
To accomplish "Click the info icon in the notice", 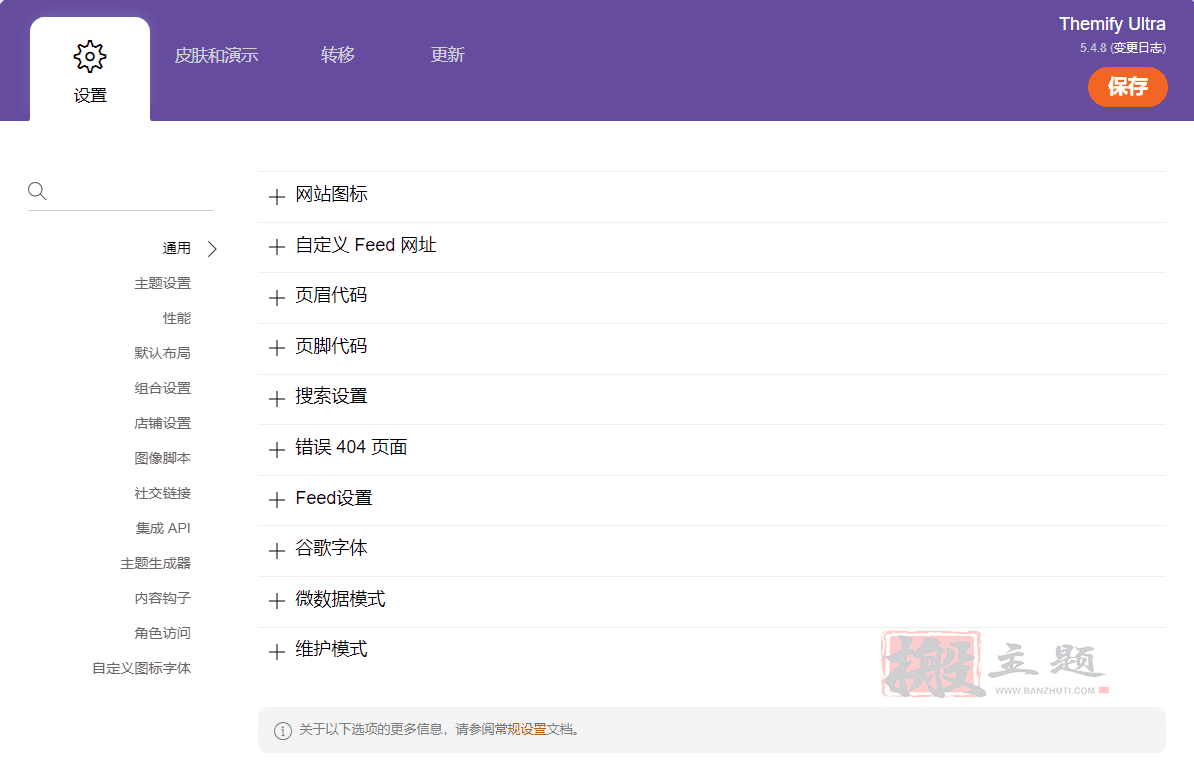I will [x=283, y=731].
